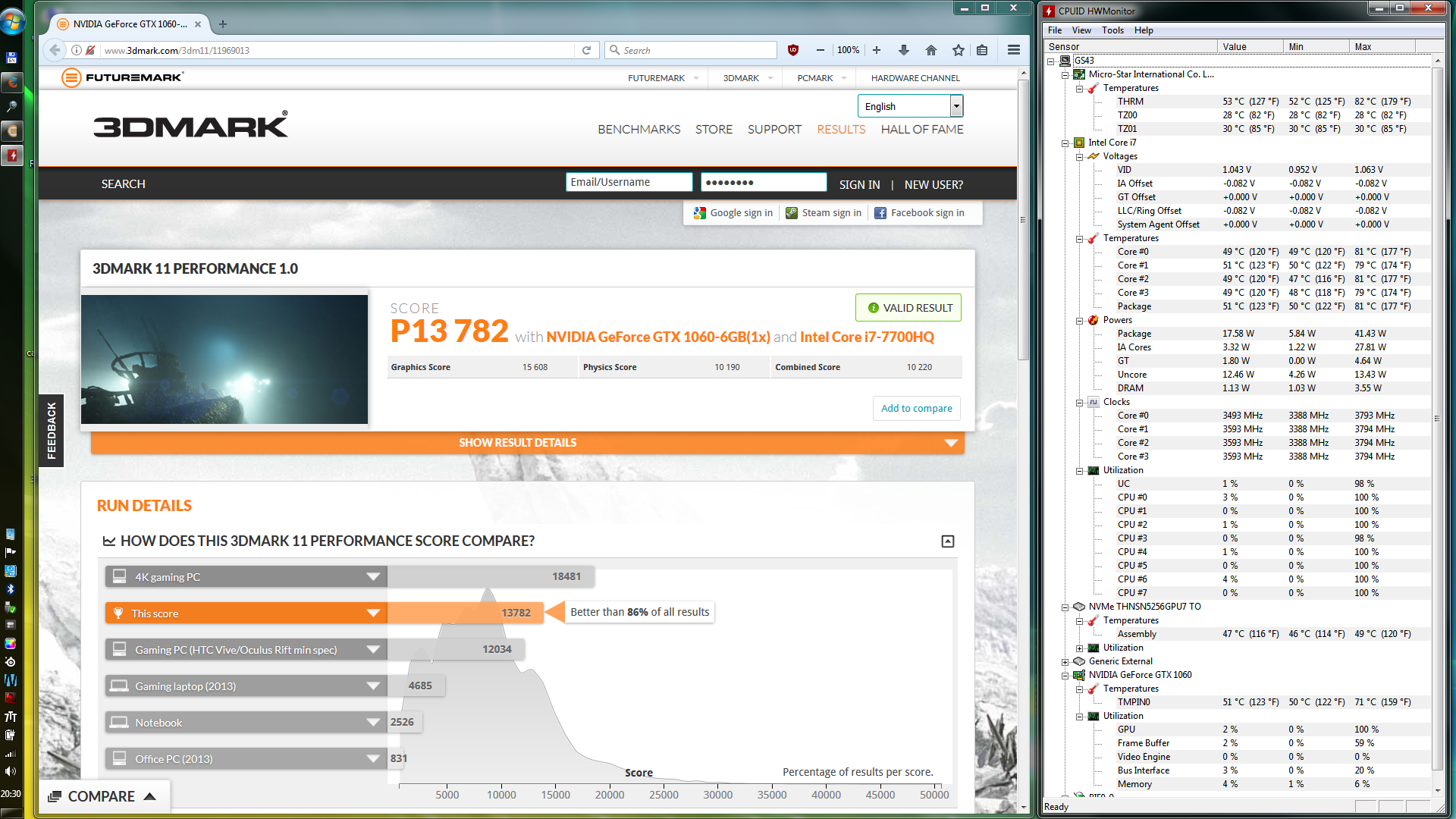Go to HALL OF FAME page
Viewport: 1456px width, 819px height.
pos(922,130)
